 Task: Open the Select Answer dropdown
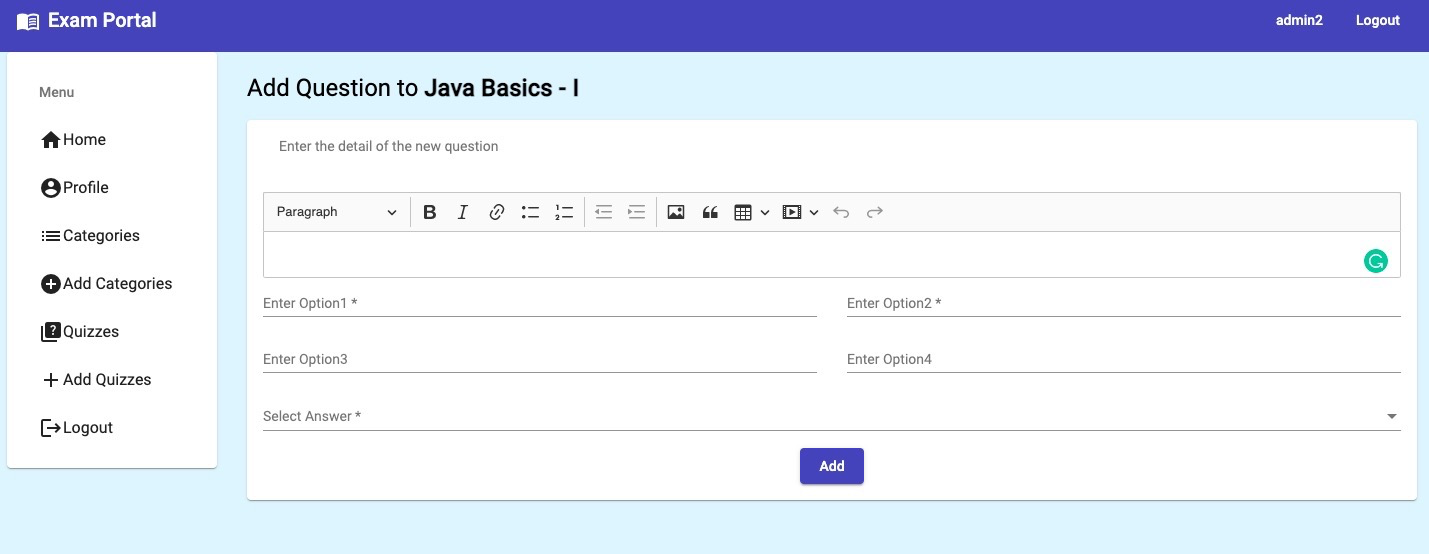tap(832, 416)
